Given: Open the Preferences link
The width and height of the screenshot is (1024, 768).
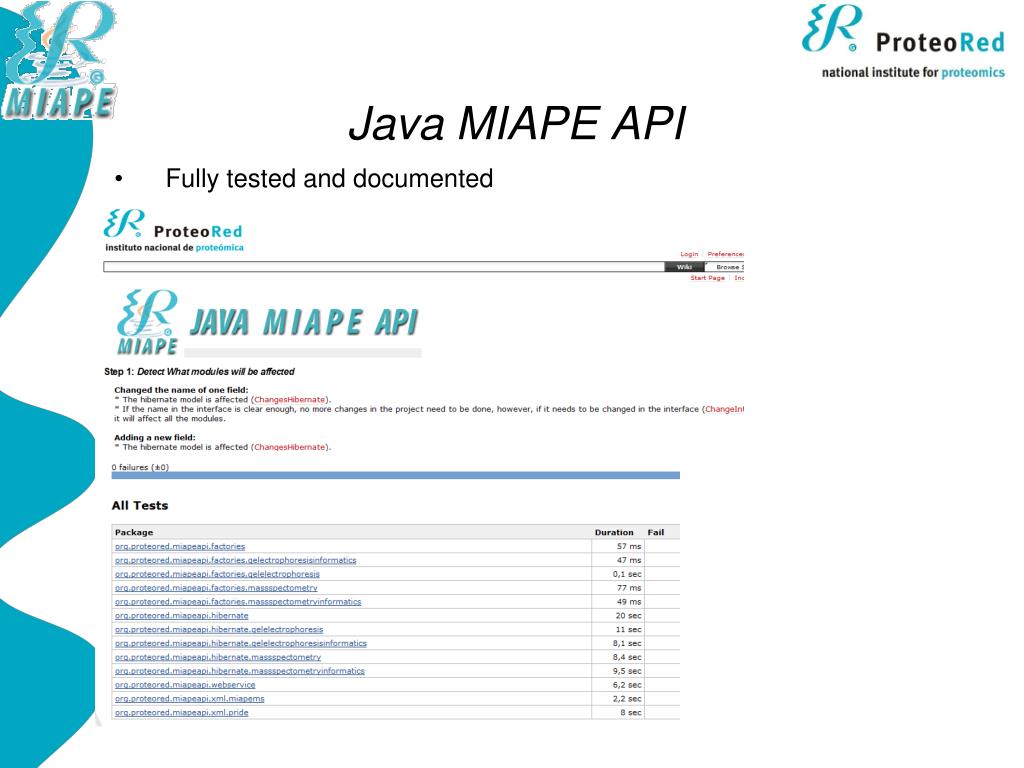Looking at the screenshot, I should tap(726, 254).
